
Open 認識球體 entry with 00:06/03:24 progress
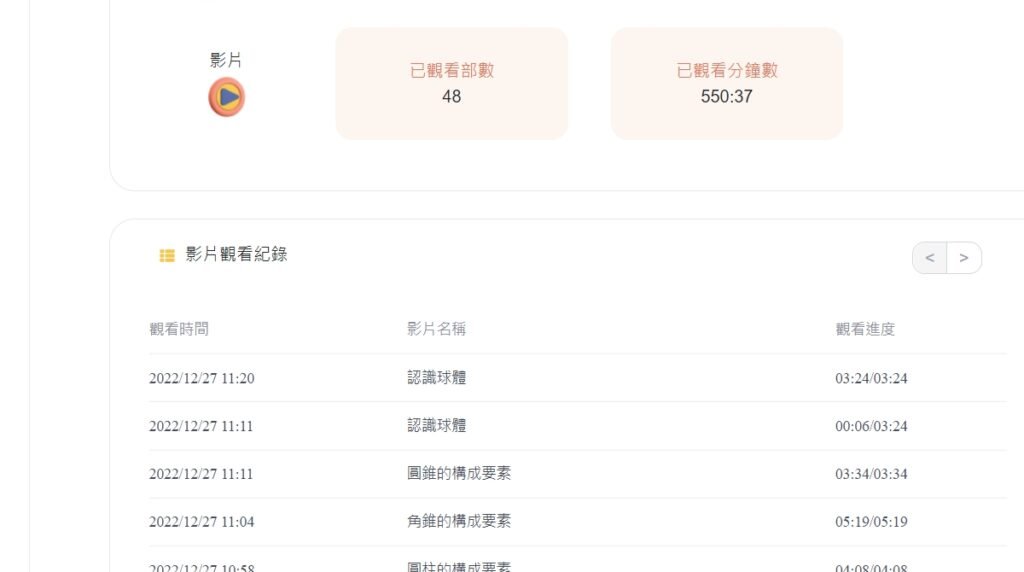[x=436, y=426]
